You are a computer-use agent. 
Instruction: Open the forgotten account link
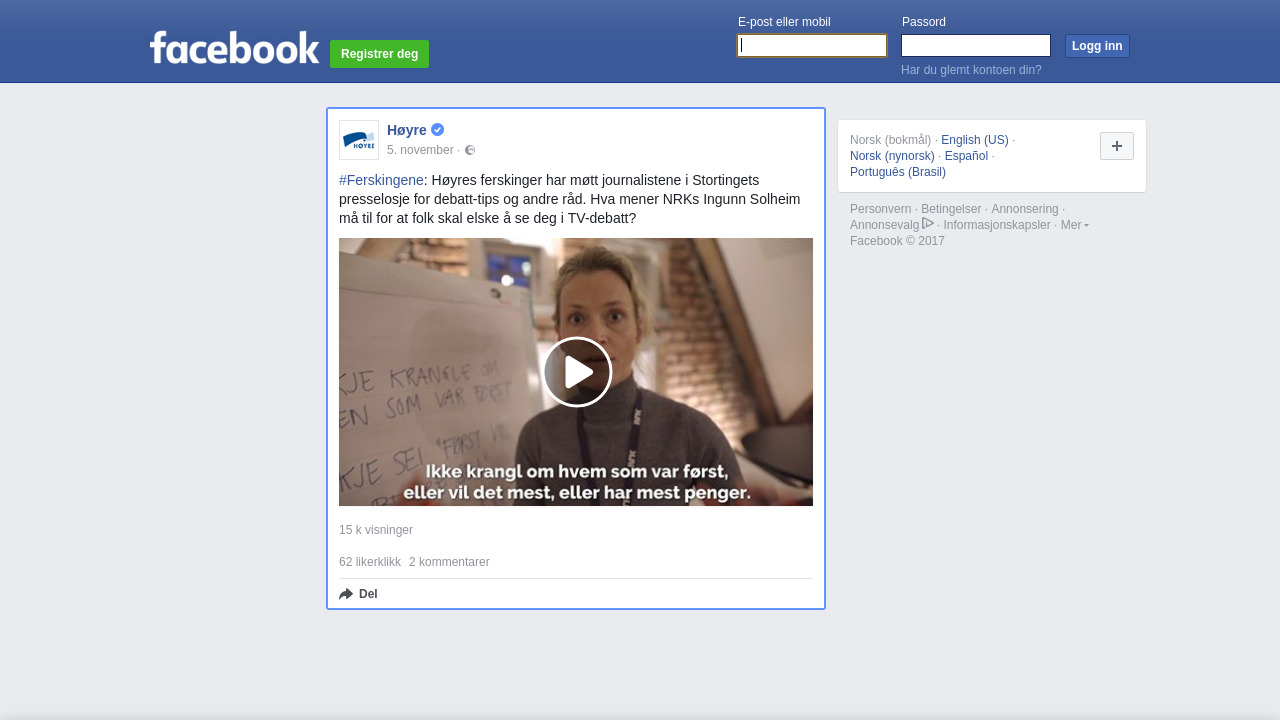971,70
